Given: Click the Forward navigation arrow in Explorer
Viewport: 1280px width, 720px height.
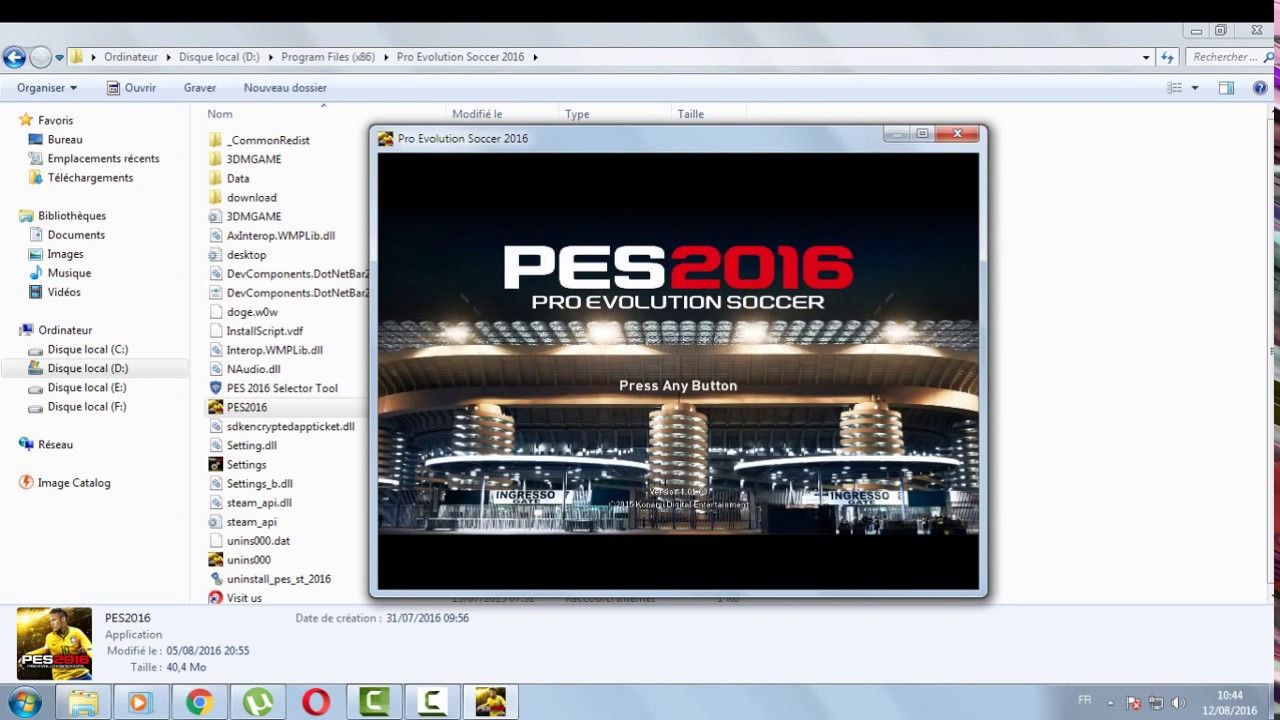Looking at the screenshot, I should click(x=40, y=57).
